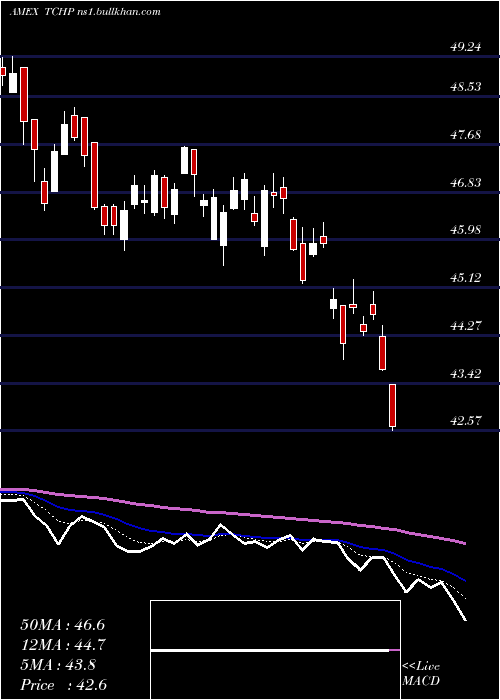
Task: Click the 47.68 price level label
Action: (x=466, y=134)
